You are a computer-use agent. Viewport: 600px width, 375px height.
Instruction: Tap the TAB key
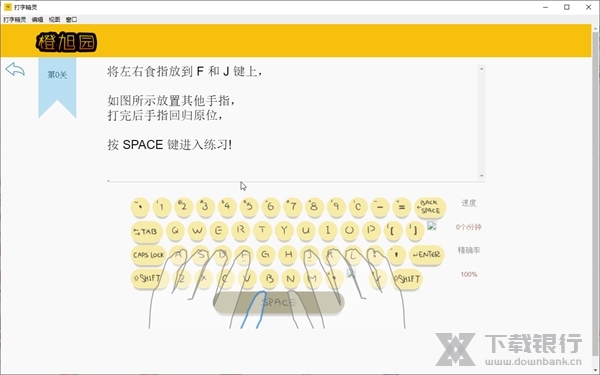(147, 232)
